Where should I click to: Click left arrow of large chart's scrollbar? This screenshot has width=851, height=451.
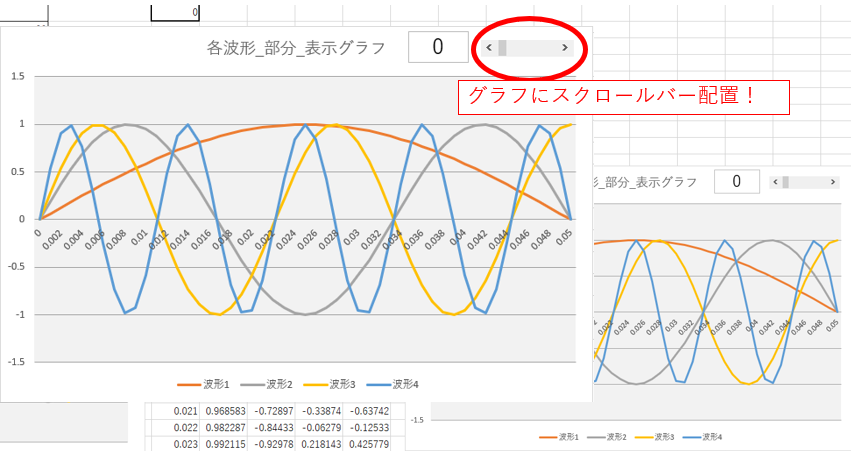coord(488,47)
